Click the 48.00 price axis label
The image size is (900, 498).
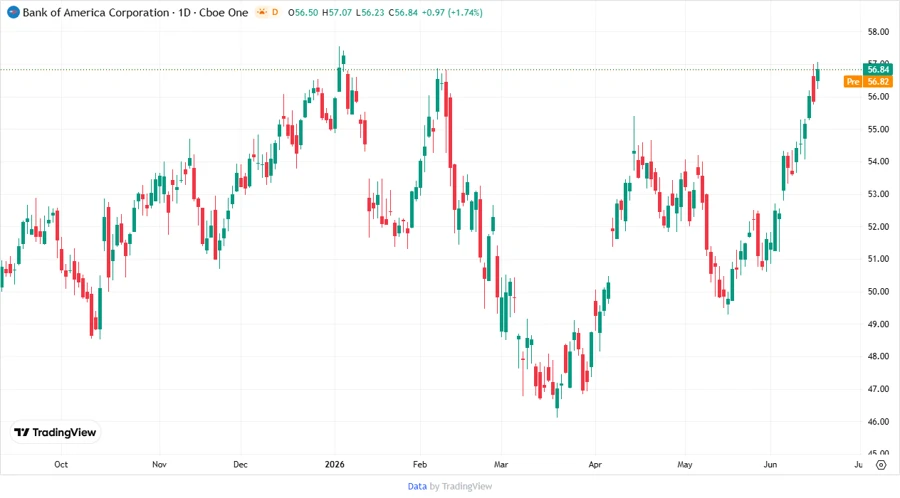878,357
